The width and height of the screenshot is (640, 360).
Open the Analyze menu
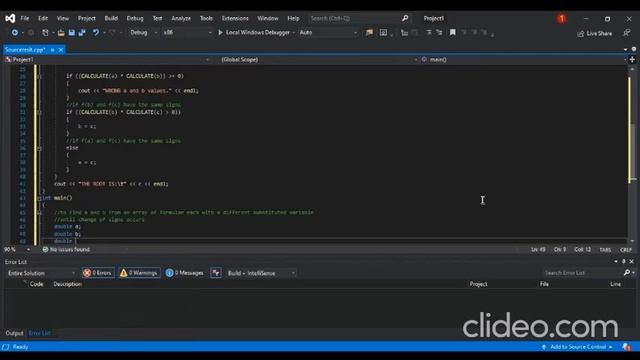181,18
